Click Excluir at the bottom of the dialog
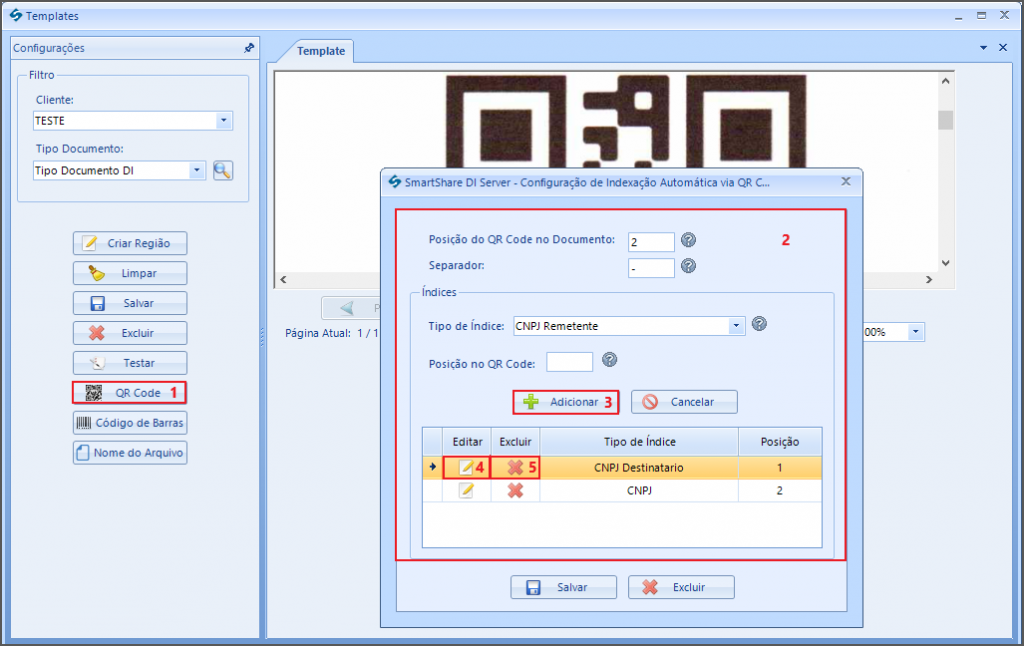The width and height of the screenshot is (1024, 646). click(681, 587)
